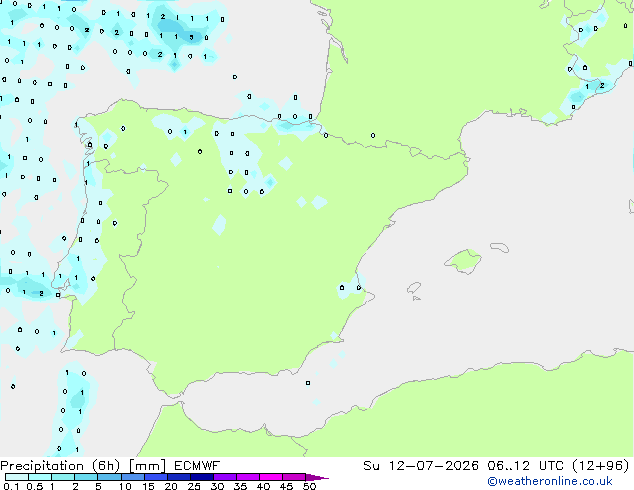Image resolution: width=634 pixels, height=490 pixels.
Task: Click the 0.5–1 mm legend swatch
Action: point(40,477)
